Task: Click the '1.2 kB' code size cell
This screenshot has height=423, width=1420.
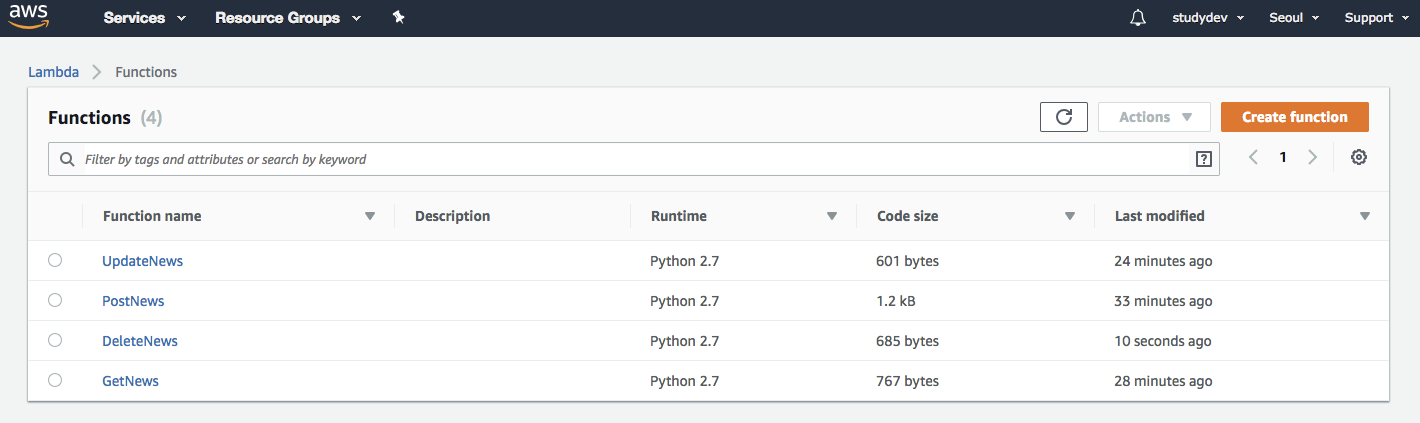Action: [896, 301]
